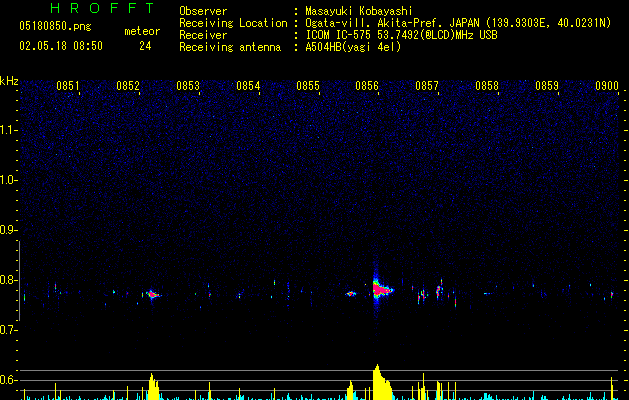Click the ICOM IC-575 receiver text
629x400 pixels.
pyautogui.click(x=401, y=35)
